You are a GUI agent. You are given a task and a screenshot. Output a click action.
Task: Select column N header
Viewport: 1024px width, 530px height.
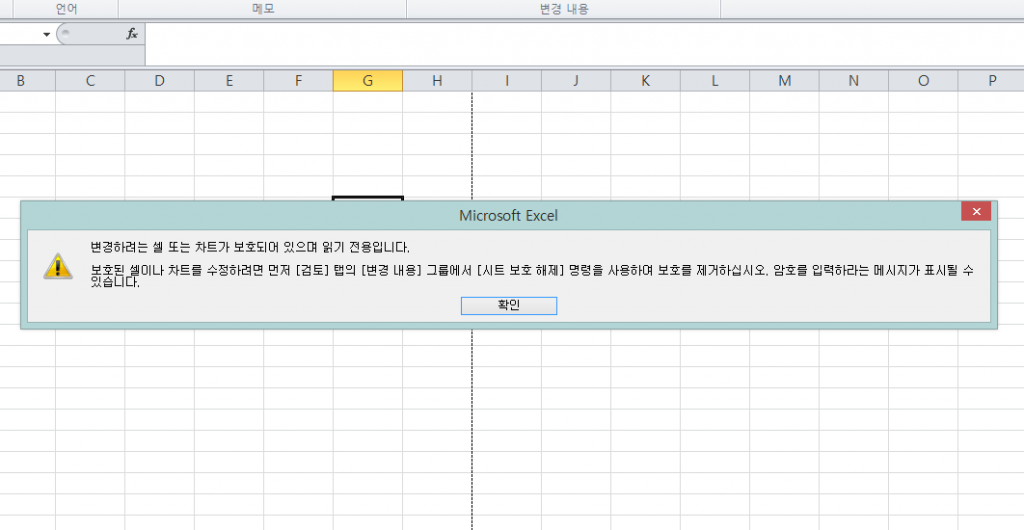click(854, 81)
